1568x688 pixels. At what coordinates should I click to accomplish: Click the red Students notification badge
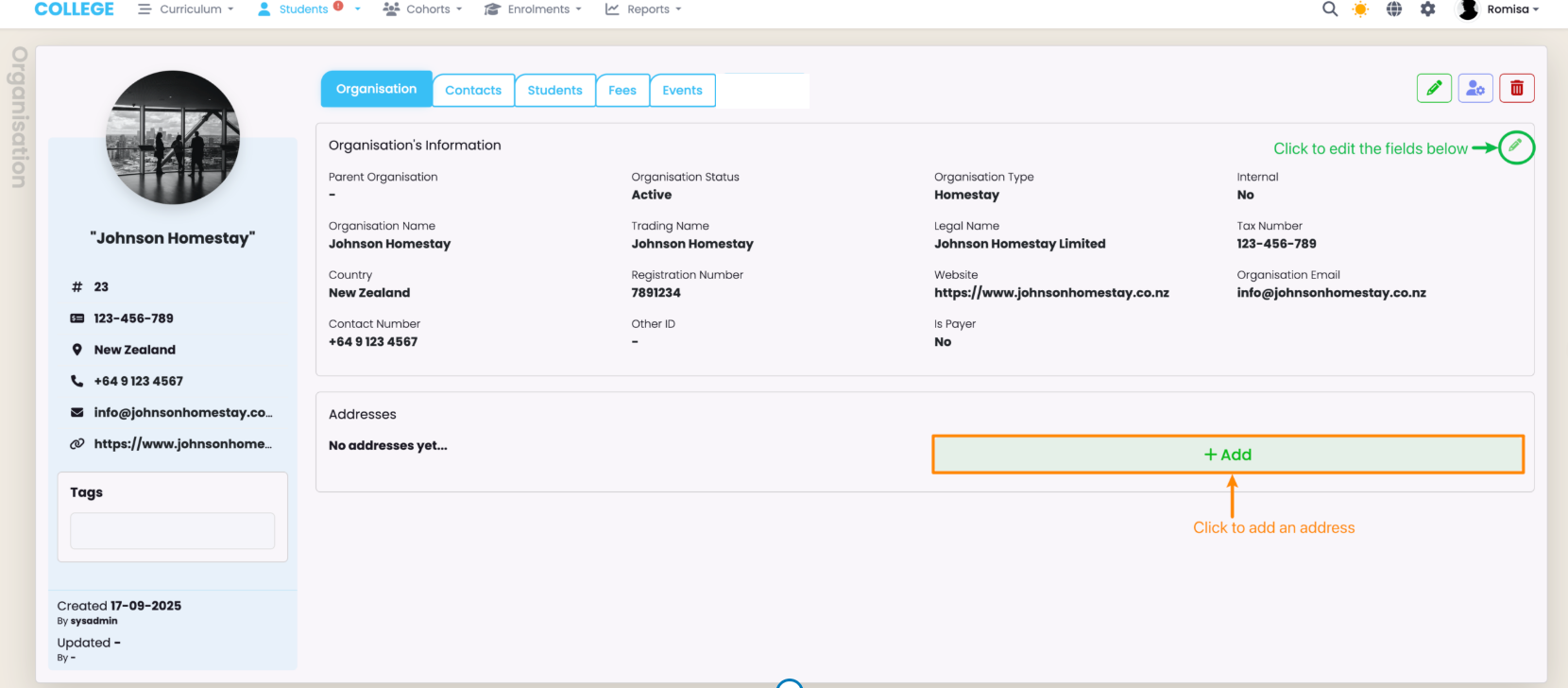[338, 6]
